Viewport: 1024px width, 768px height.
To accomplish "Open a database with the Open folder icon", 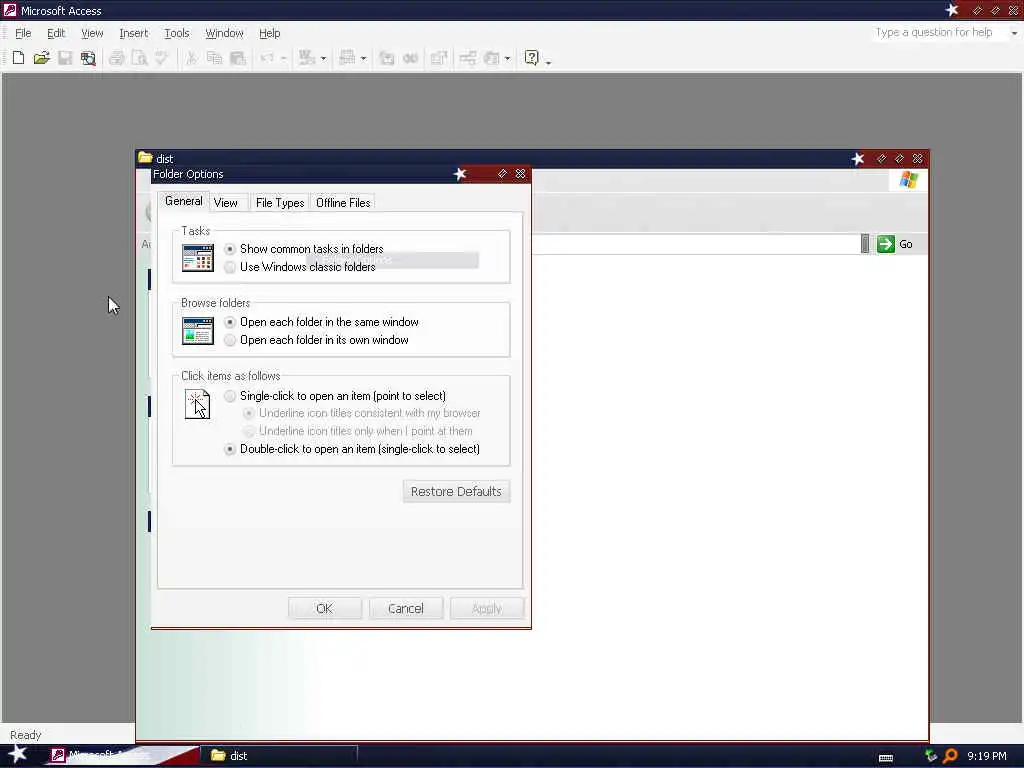I will coord(41,58).
